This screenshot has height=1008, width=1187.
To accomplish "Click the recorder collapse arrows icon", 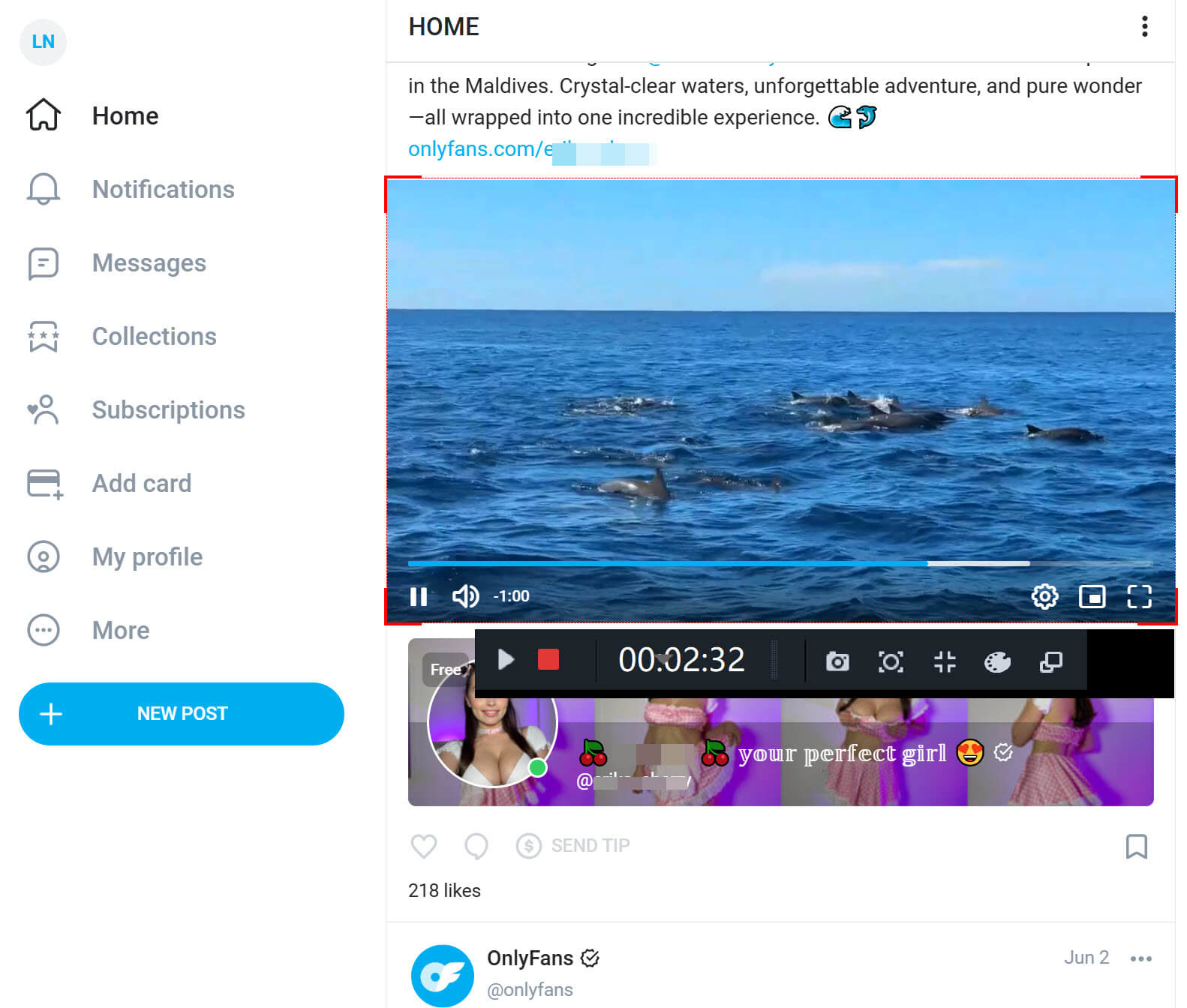I will 945,661.
